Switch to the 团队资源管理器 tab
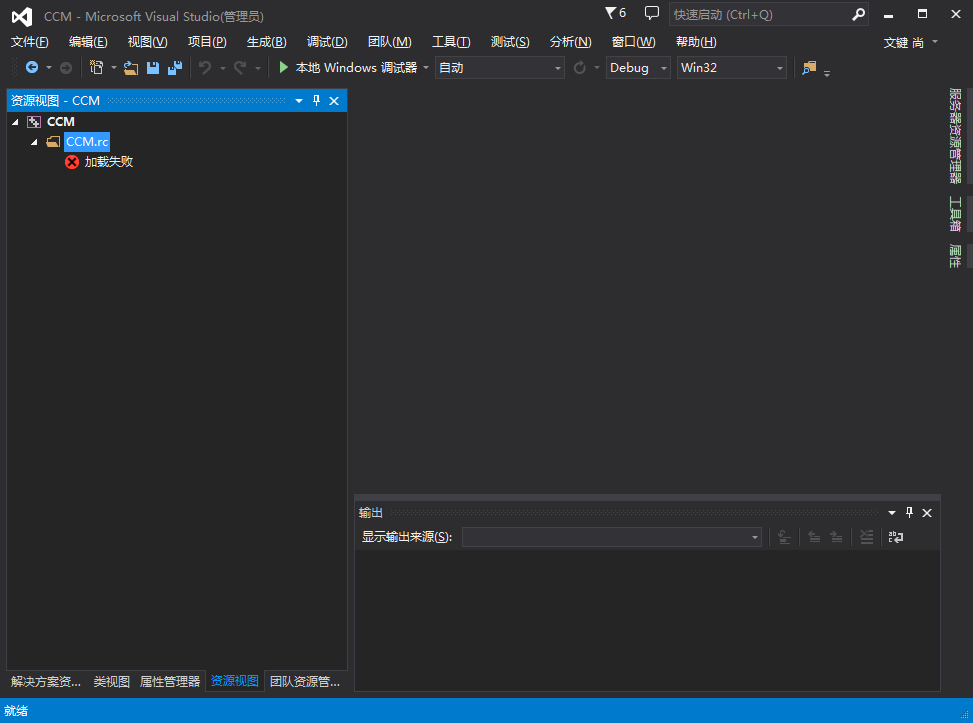This screenshot has width=973, height=723. [x=305, y=681]
